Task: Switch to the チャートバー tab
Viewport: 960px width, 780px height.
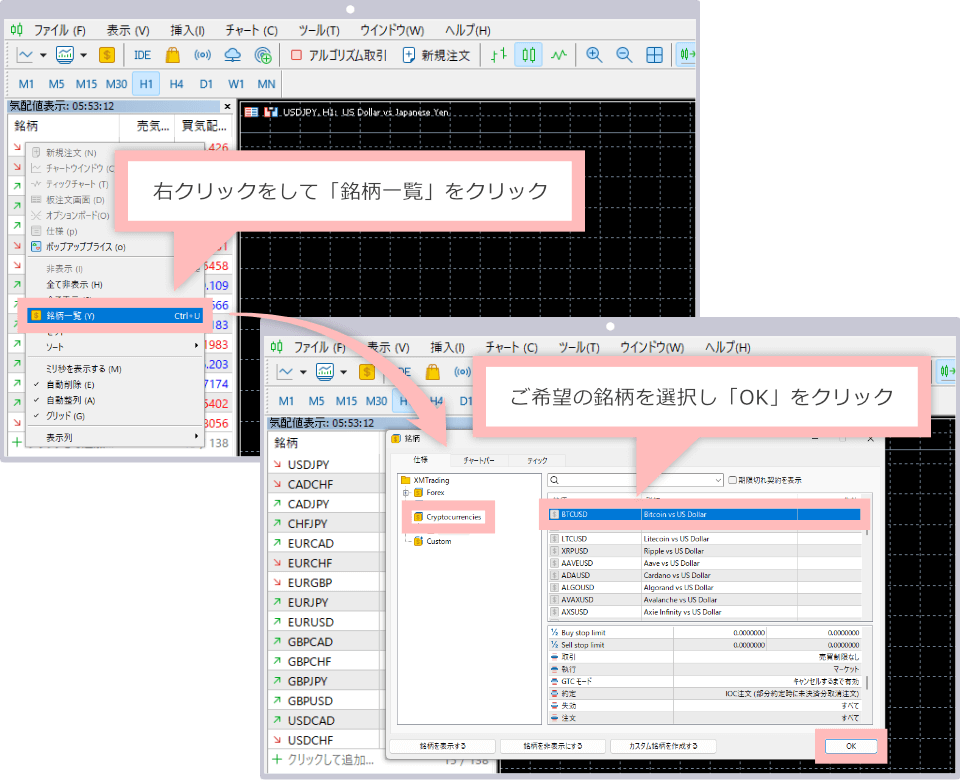Action: [x=476, y=461]
